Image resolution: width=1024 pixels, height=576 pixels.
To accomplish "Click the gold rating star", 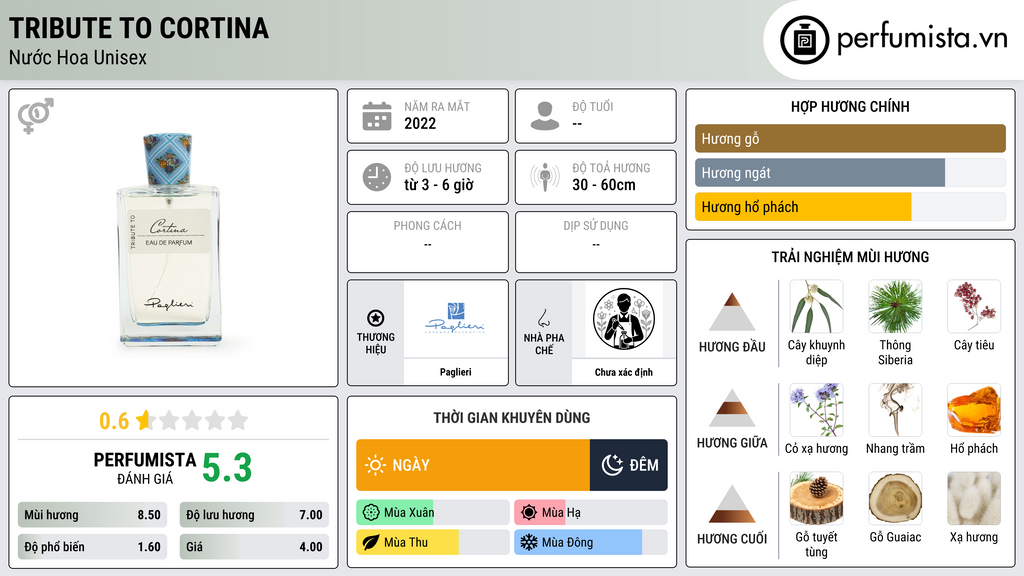I will click(144, 420).
